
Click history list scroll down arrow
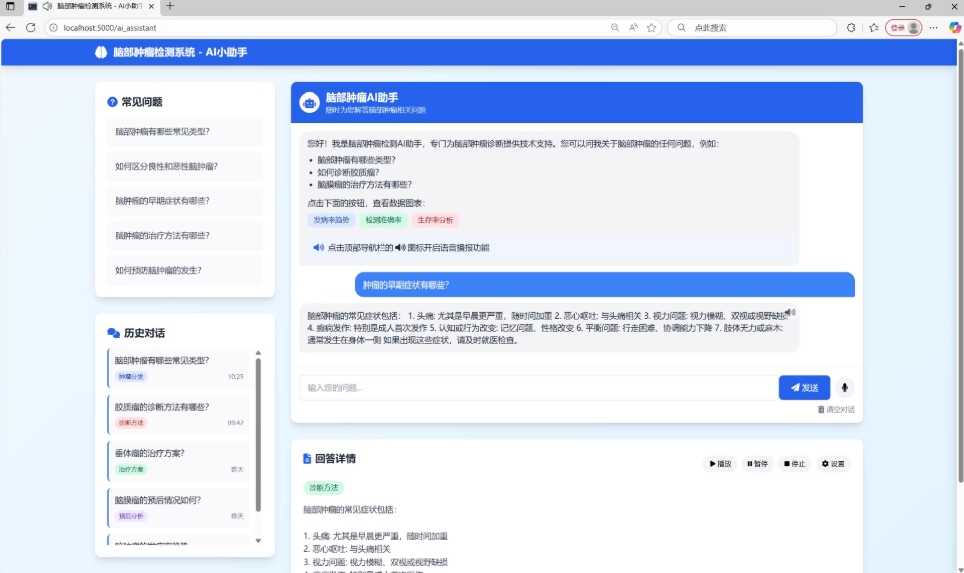click(258, 541)
